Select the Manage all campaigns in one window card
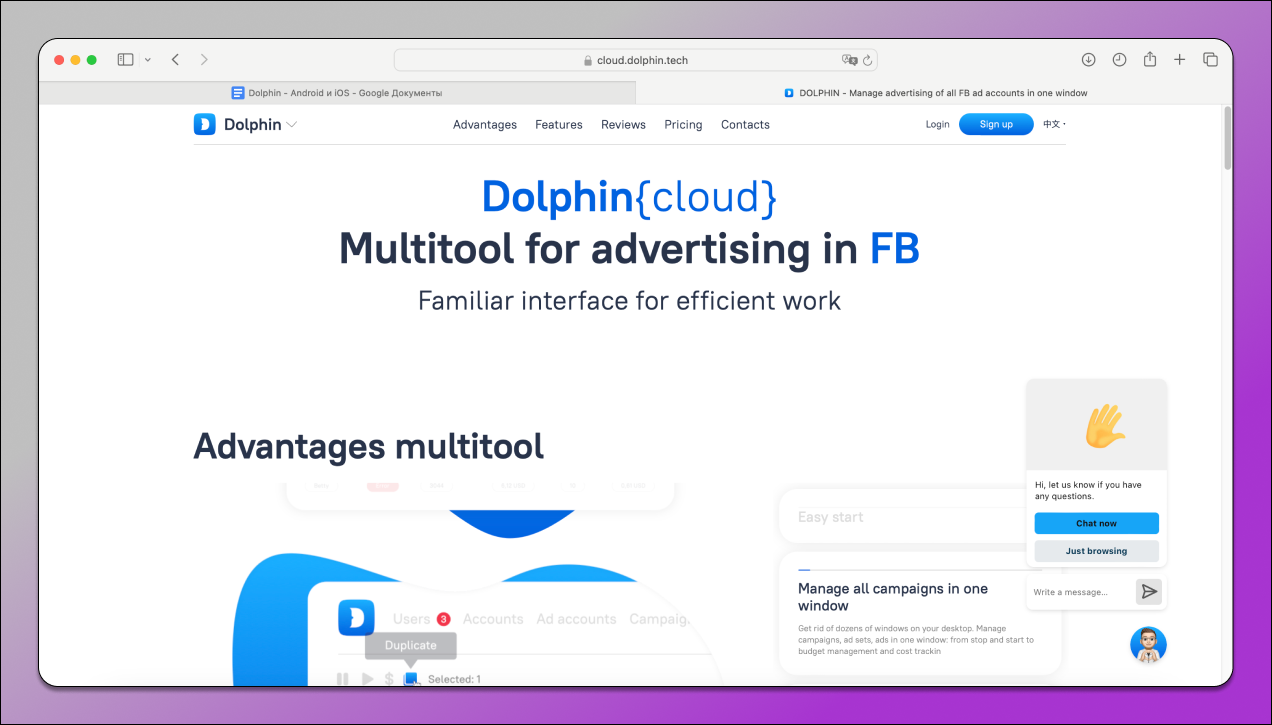Image resolution: width=1272 pixels, height=725 pixels. pos(919,614)
